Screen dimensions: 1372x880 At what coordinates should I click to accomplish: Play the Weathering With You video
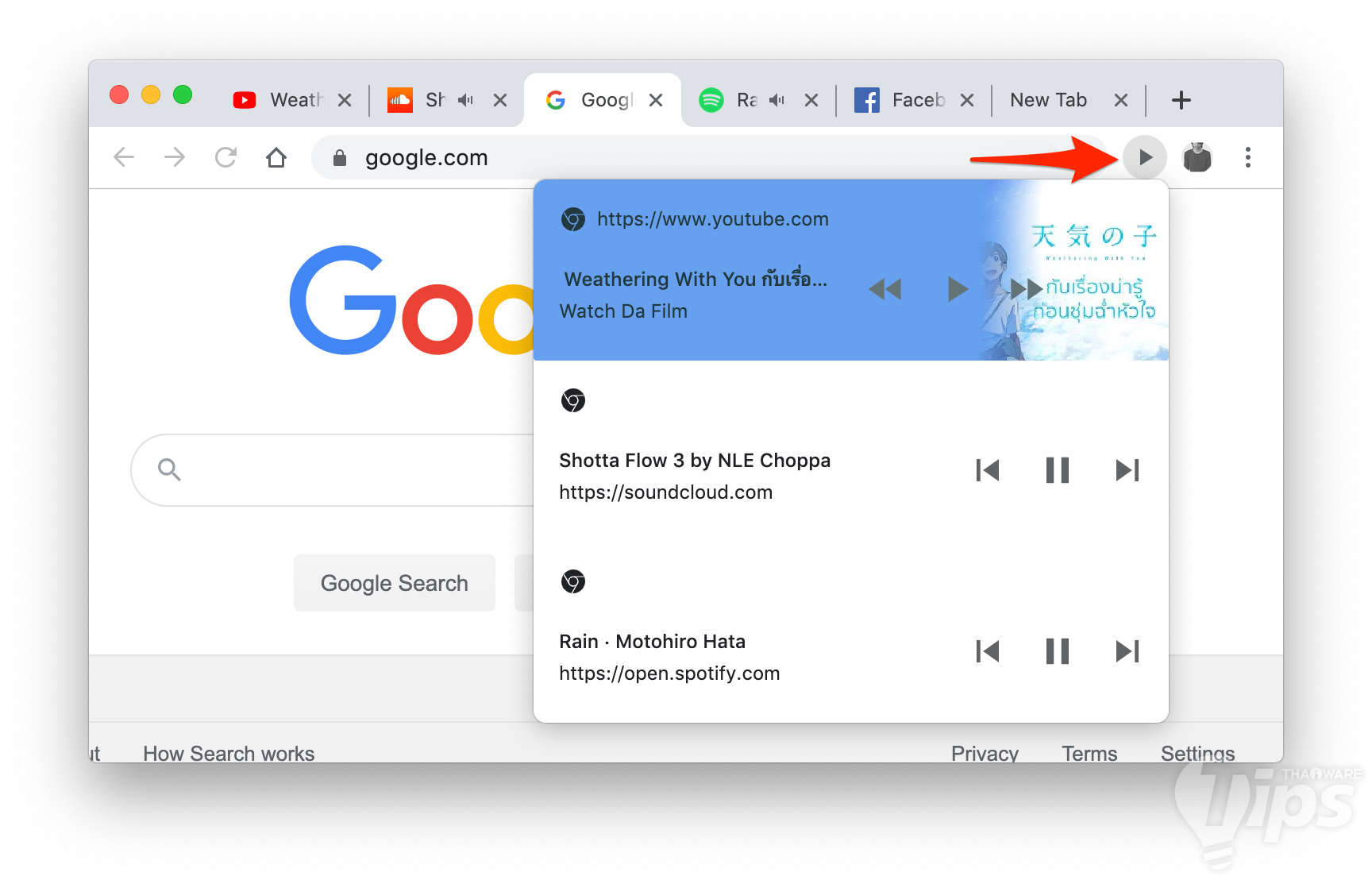click(958, 289)
